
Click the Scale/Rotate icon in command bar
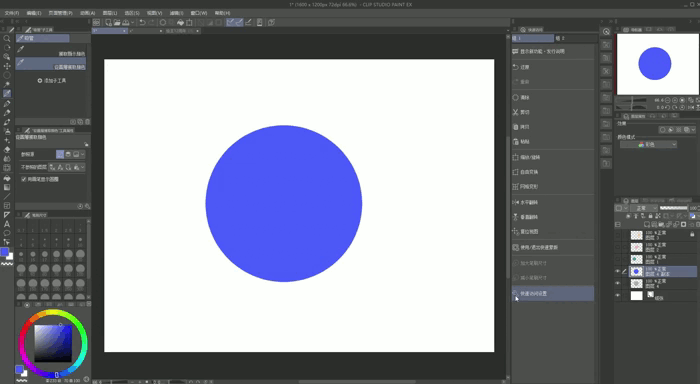189,22
